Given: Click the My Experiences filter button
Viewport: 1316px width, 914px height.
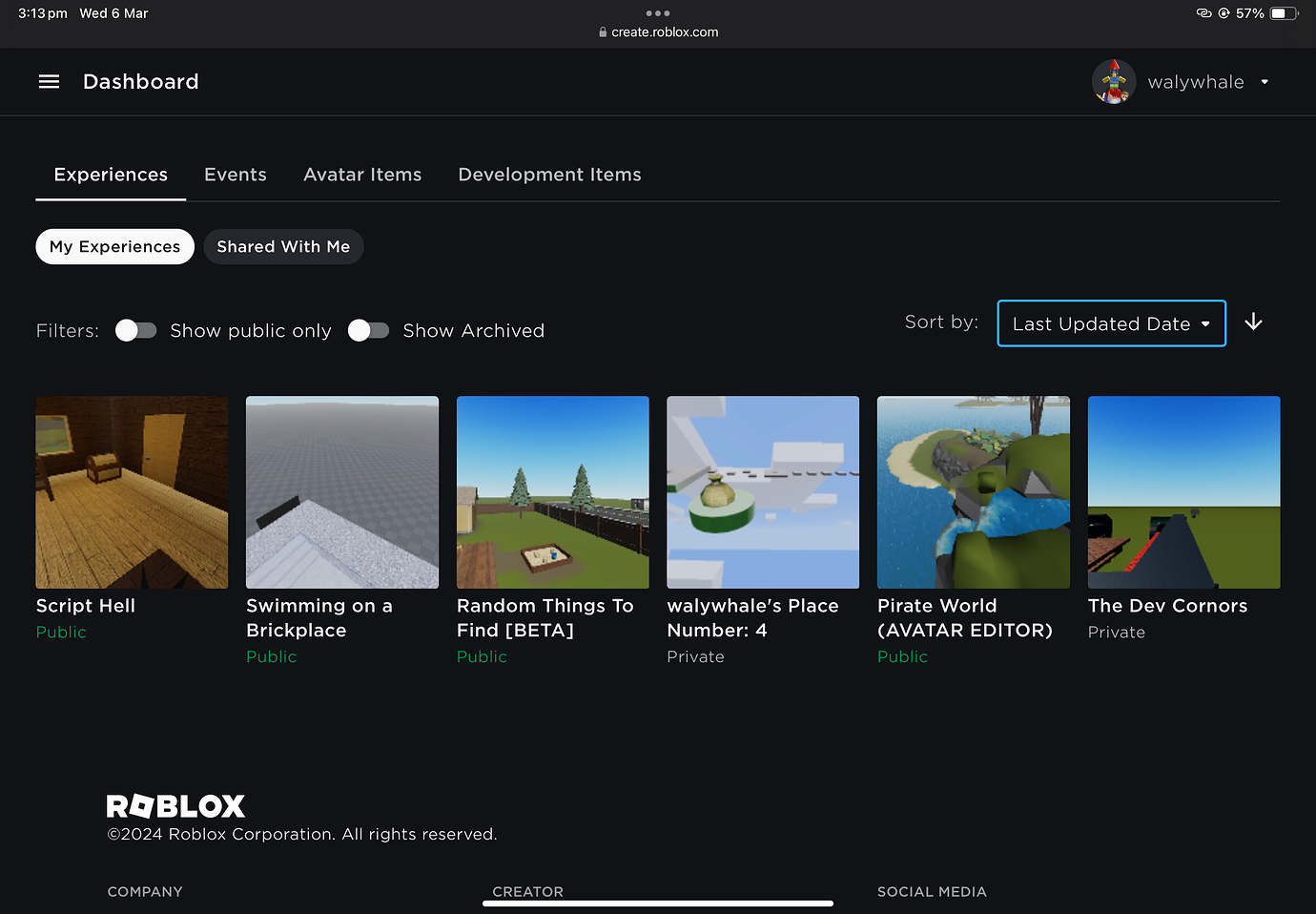Looking at the screenshot, I should [x=114, y=246].
